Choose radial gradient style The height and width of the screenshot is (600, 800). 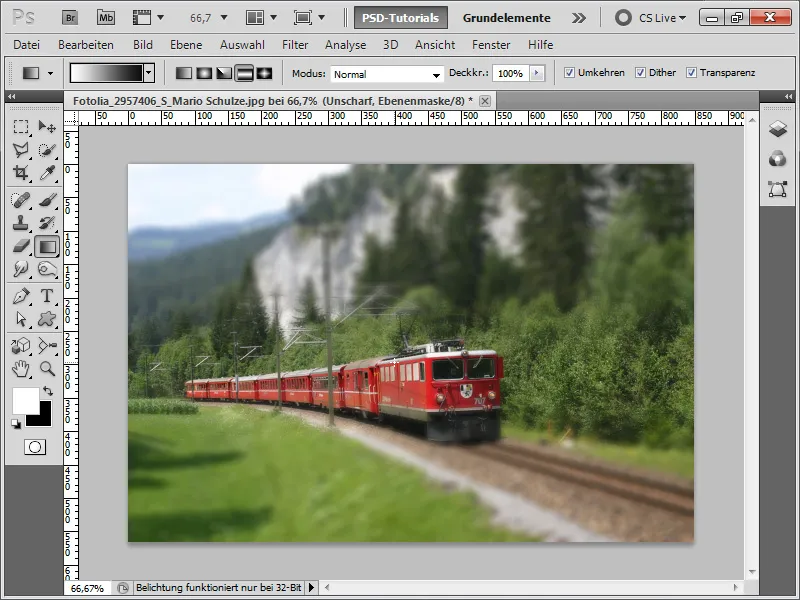pos(204,73)
